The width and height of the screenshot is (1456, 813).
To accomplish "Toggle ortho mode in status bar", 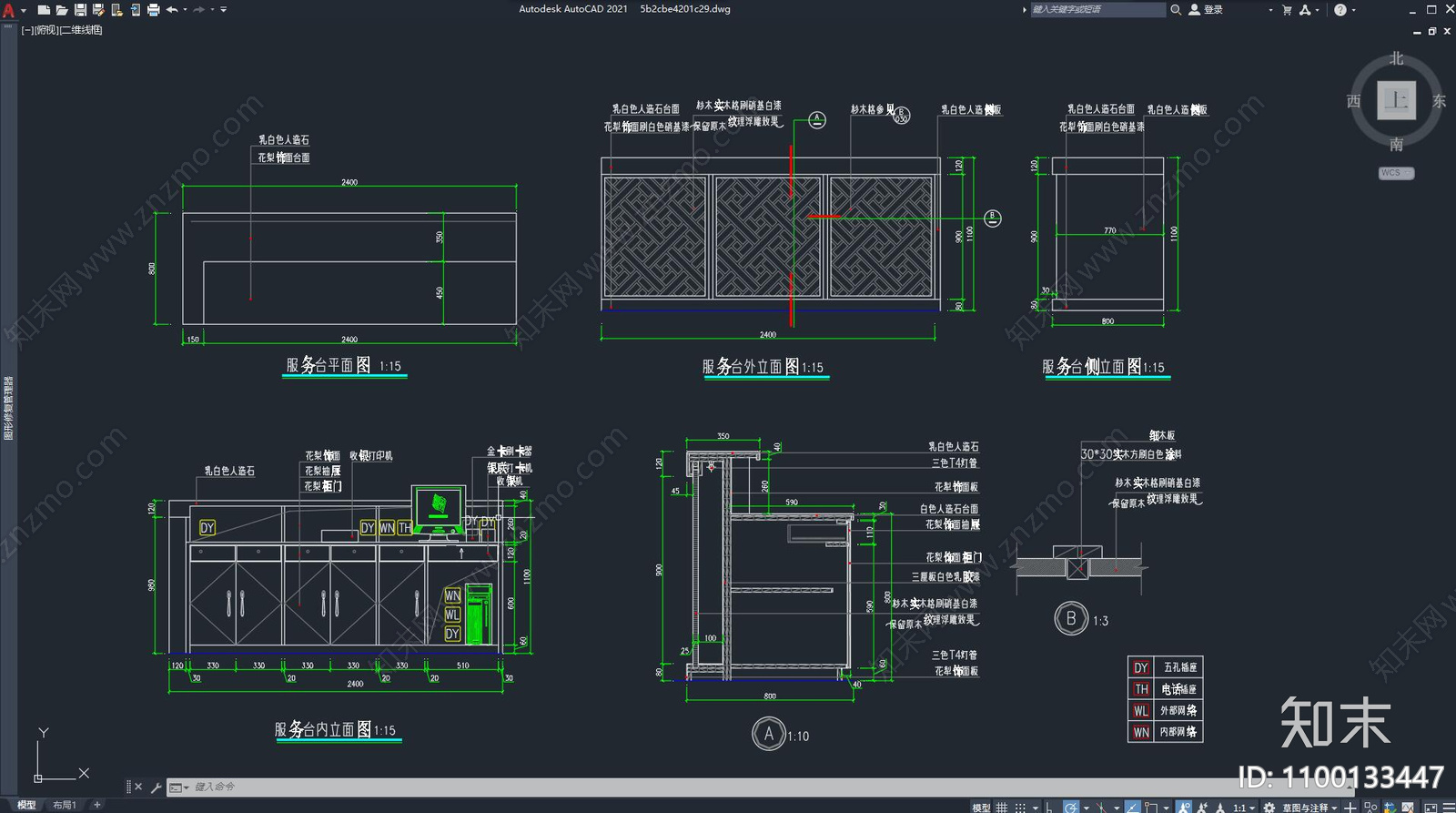I will point(1049,807).
